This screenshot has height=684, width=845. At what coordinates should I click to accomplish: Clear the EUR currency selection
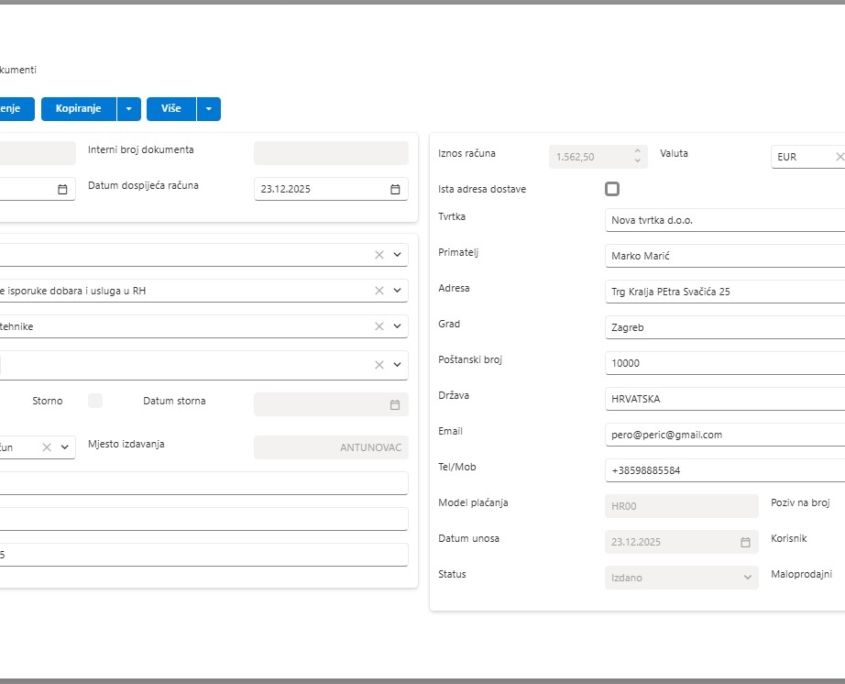point(839,157)
